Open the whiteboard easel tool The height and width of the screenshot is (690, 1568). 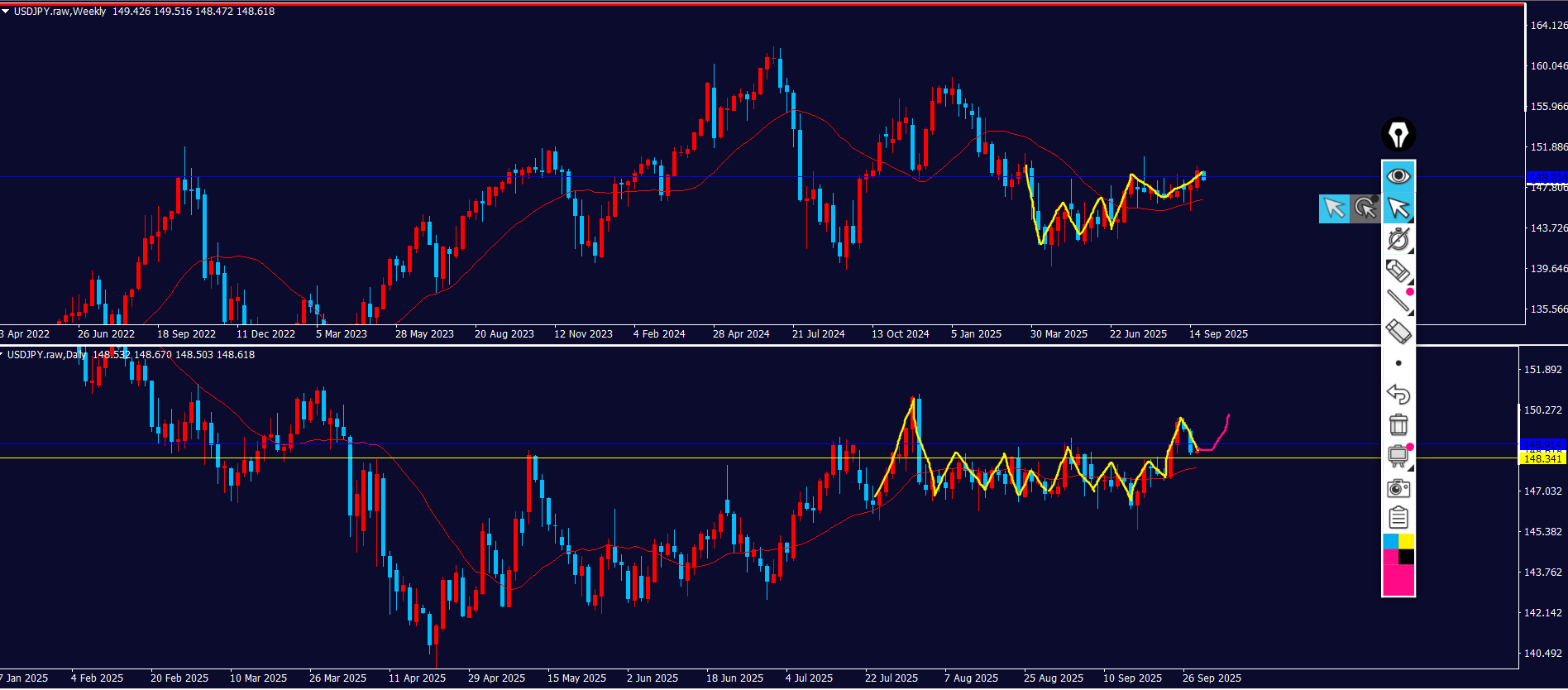[x=1398, y=455]
